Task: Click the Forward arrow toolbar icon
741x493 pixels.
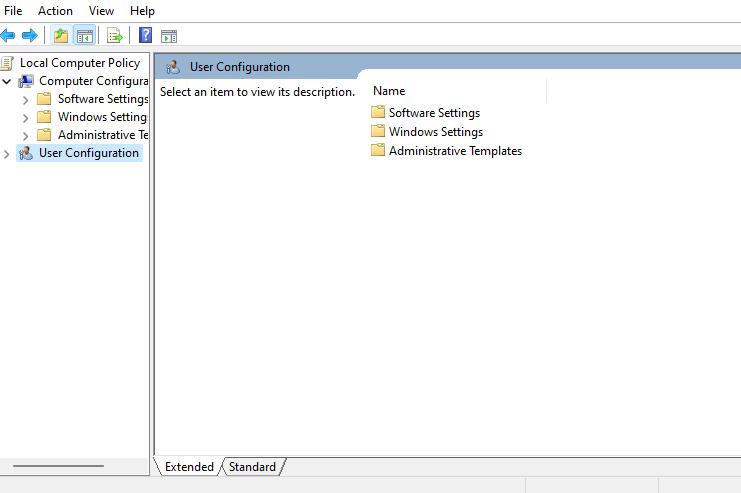Action: (x=30, y=35)
